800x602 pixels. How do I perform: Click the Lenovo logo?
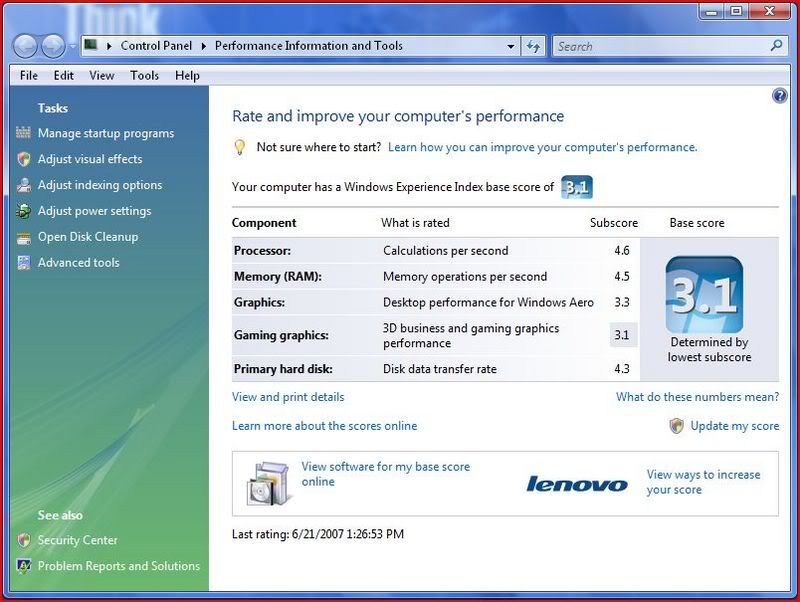577,484
